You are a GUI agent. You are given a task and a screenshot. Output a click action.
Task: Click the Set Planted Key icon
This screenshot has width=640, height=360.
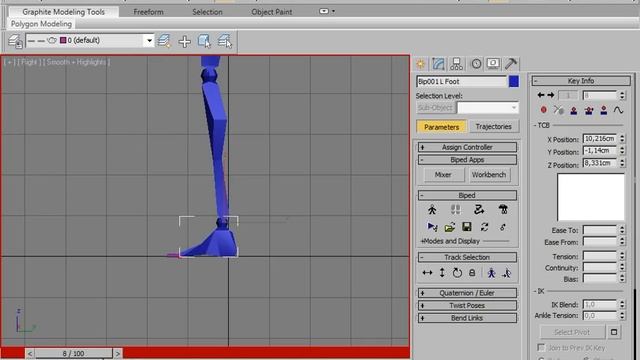point(573,110)
